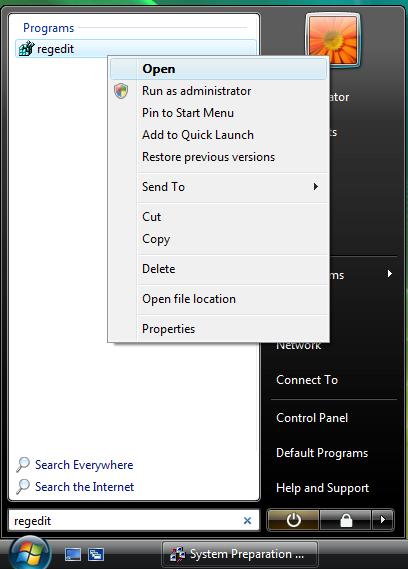Click the Send To submenu arrow
Image resolution: width=408 pixels, height=569 pixels.
(x=315, y=187)
